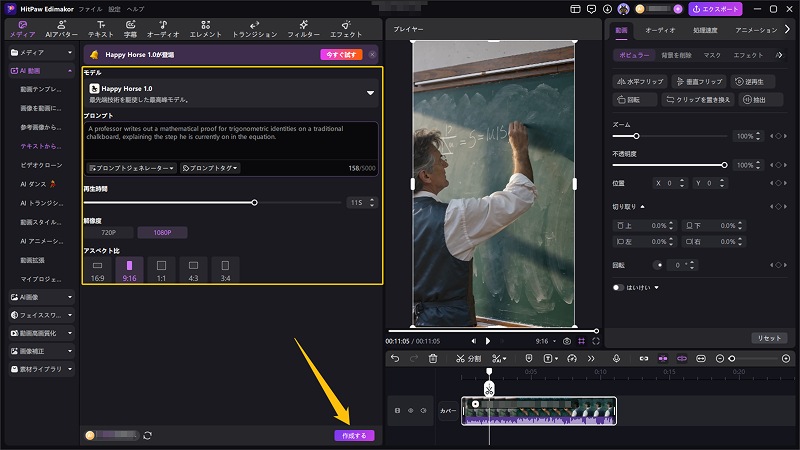Select the 背景を削除 sub-tab
This screenshot has height=450, width=800.
coord(676,55)
